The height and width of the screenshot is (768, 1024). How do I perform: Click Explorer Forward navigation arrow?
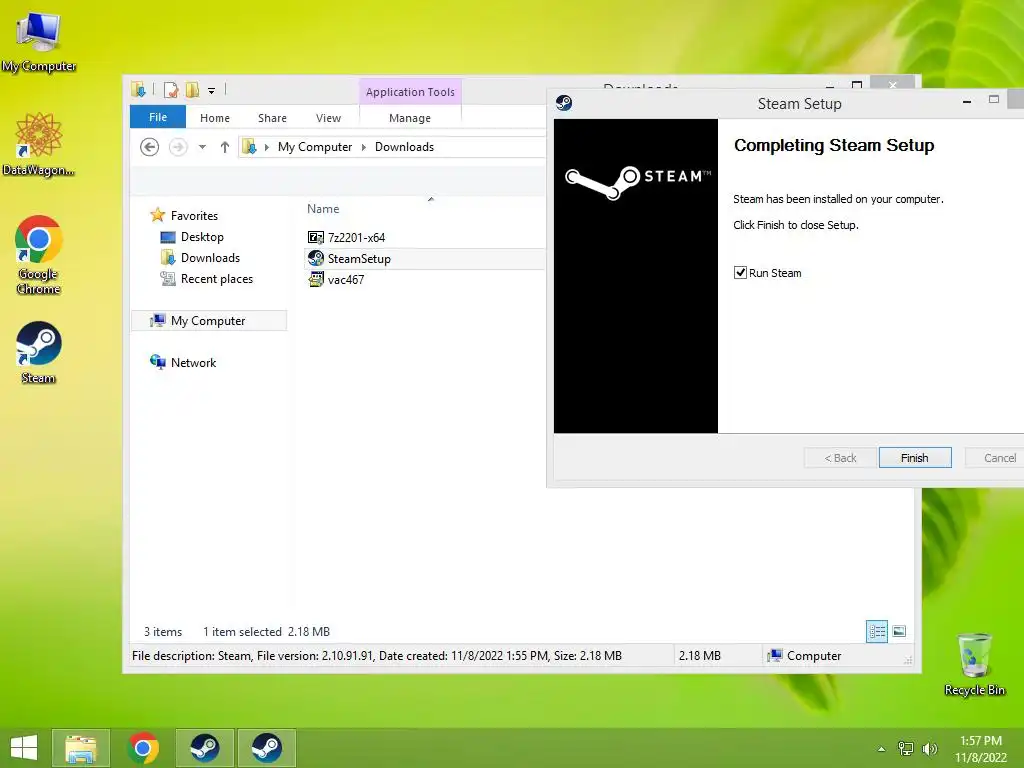178,147
